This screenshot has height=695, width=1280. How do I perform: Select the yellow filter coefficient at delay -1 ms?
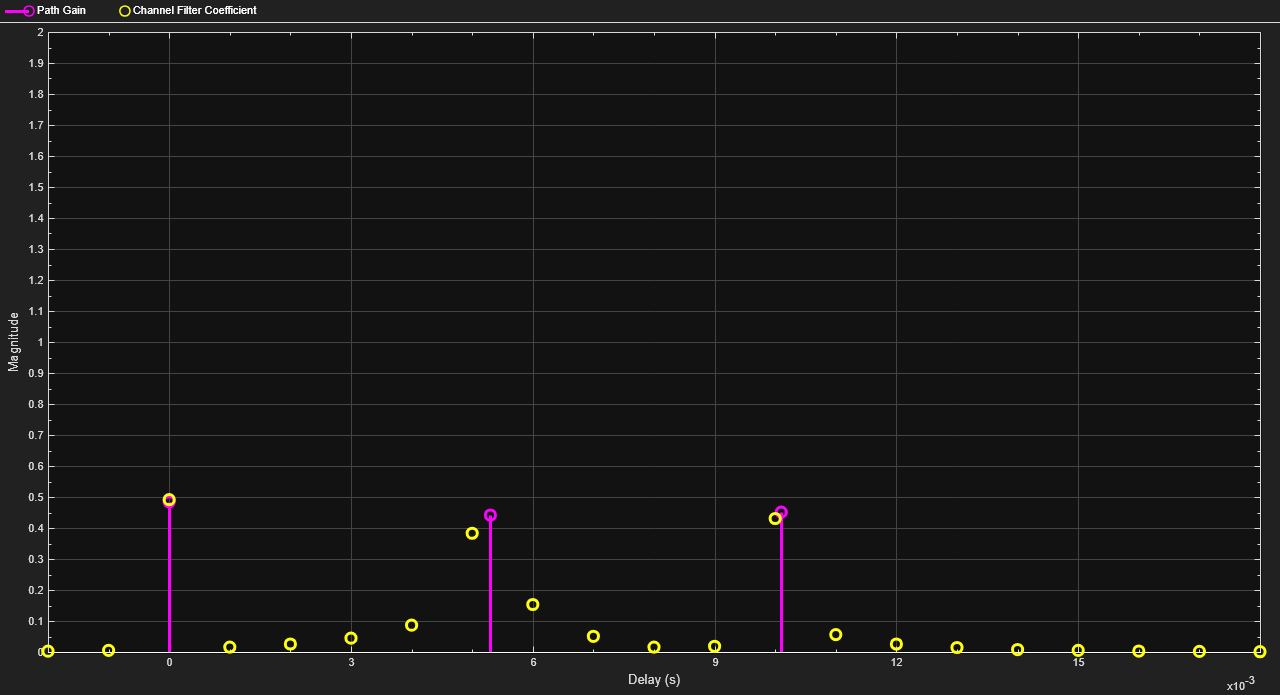click(109, 650)
